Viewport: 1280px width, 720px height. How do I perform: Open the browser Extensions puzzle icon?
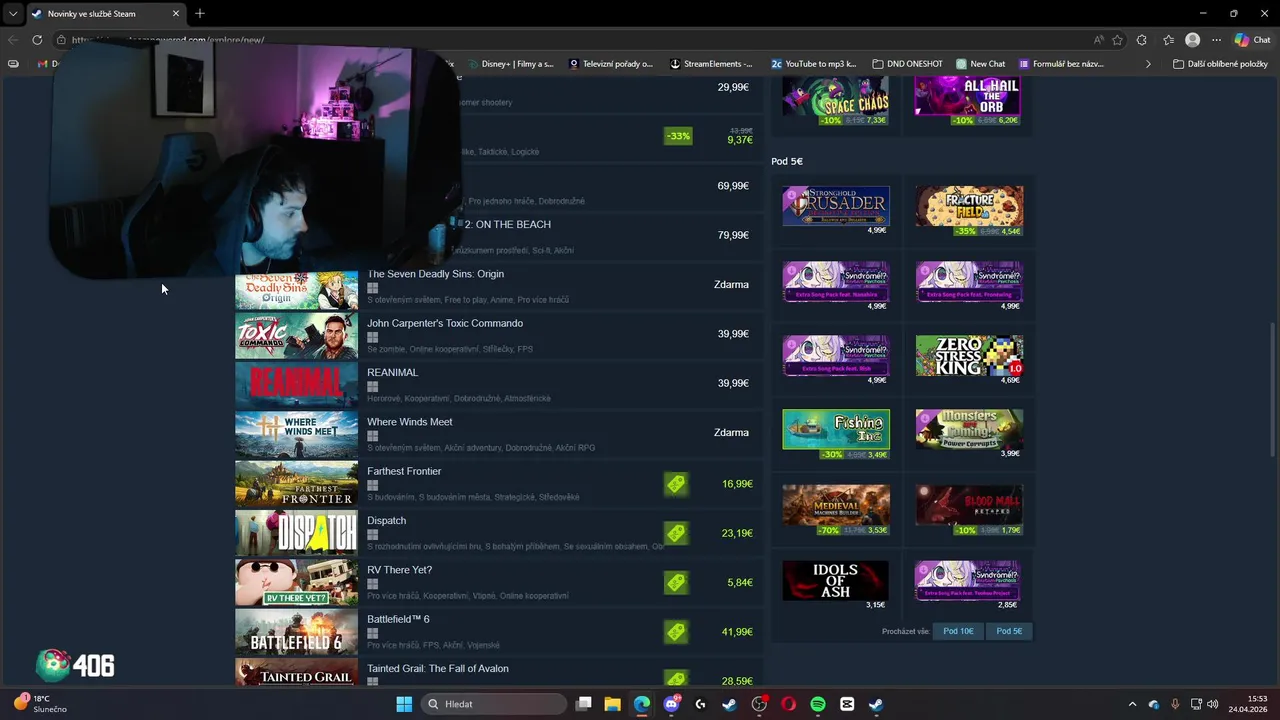click(x=1142, y=40)
